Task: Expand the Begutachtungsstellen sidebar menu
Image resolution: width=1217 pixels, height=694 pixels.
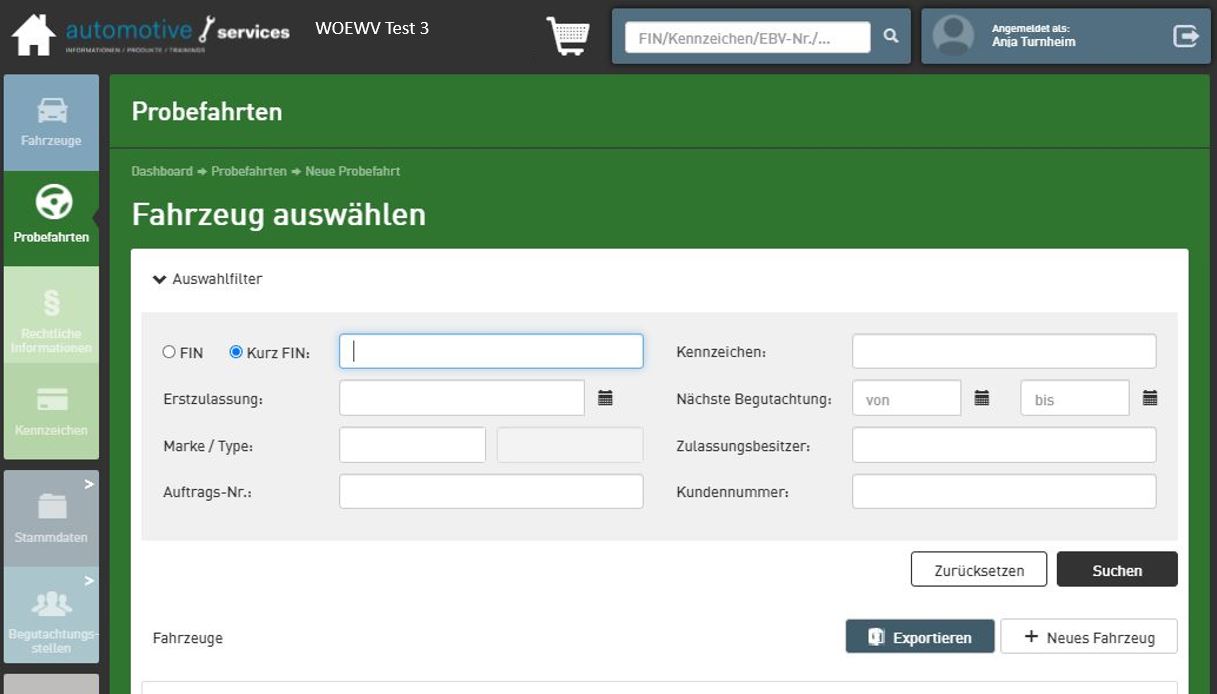Action: [51, 615]
